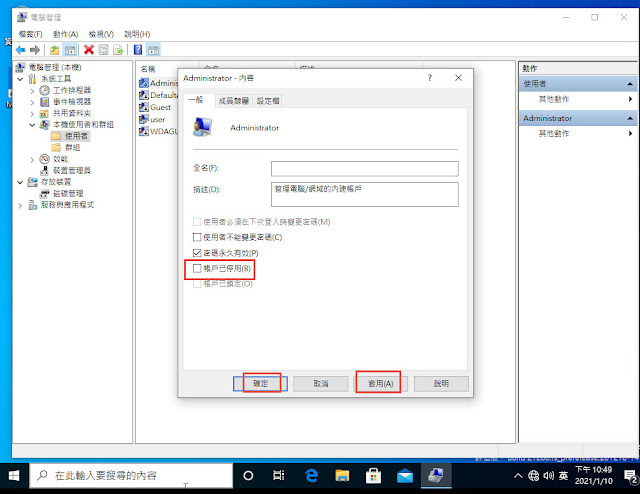Click the network globe tray icon
Screen dimensions: 640x494
(533, 476)
